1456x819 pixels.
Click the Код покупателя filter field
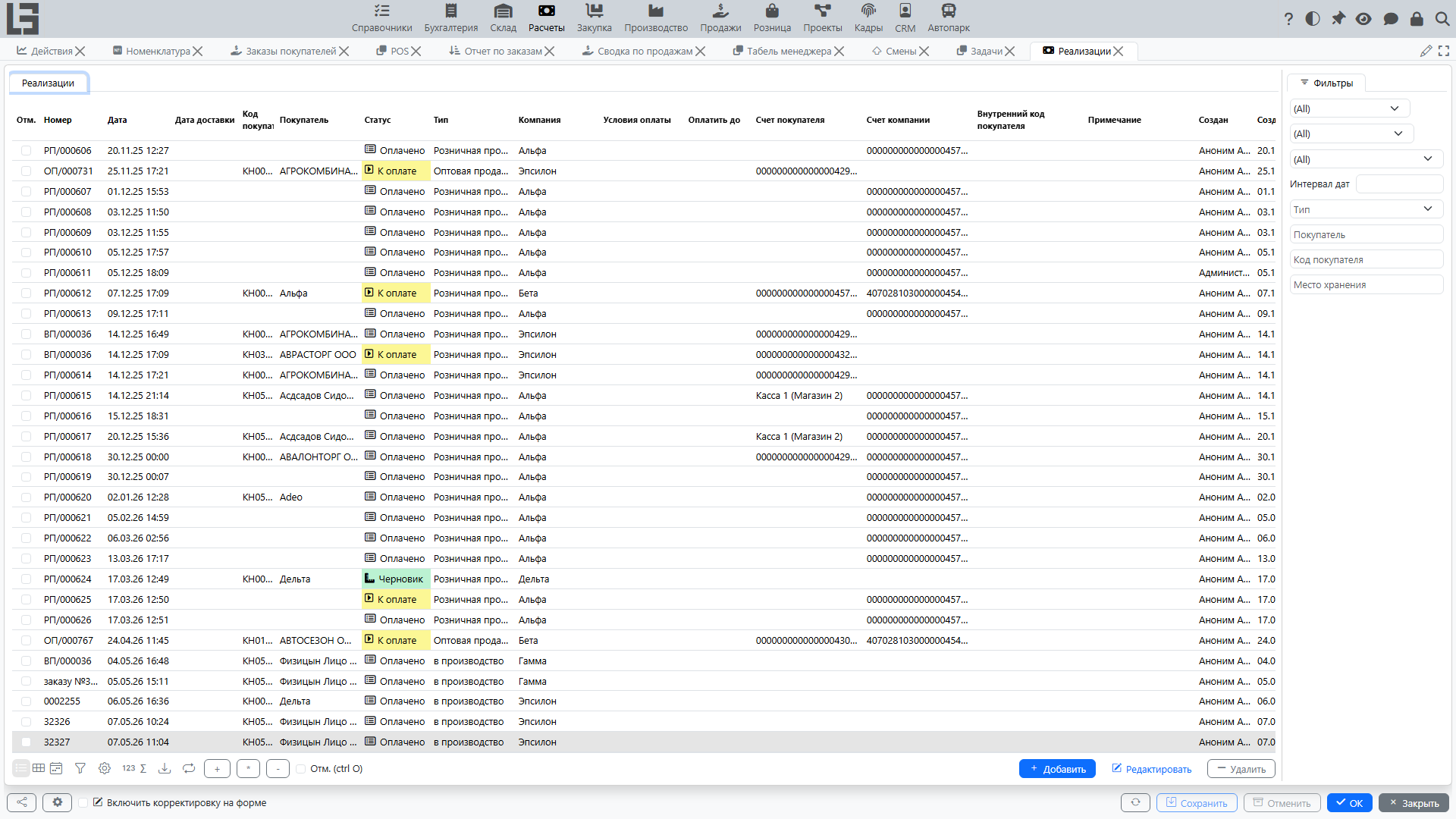click(x=1367, y=260)
